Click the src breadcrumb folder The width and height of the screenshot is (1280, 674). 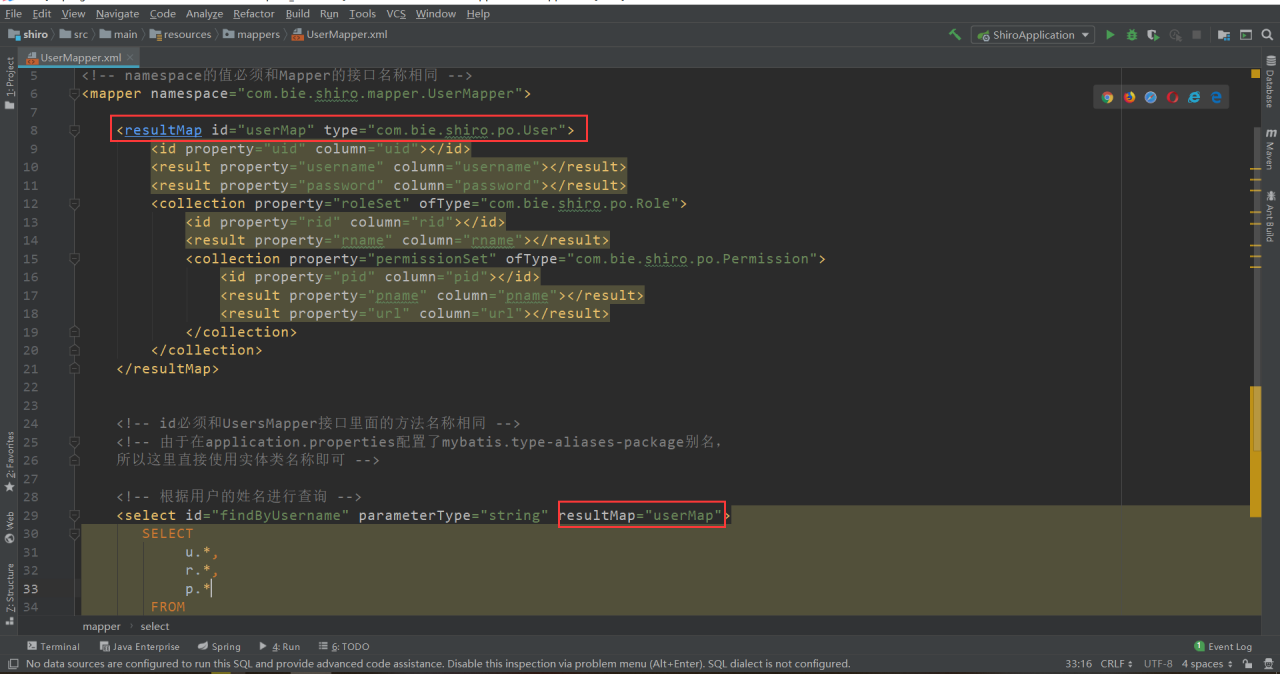(x=74, y=35)
